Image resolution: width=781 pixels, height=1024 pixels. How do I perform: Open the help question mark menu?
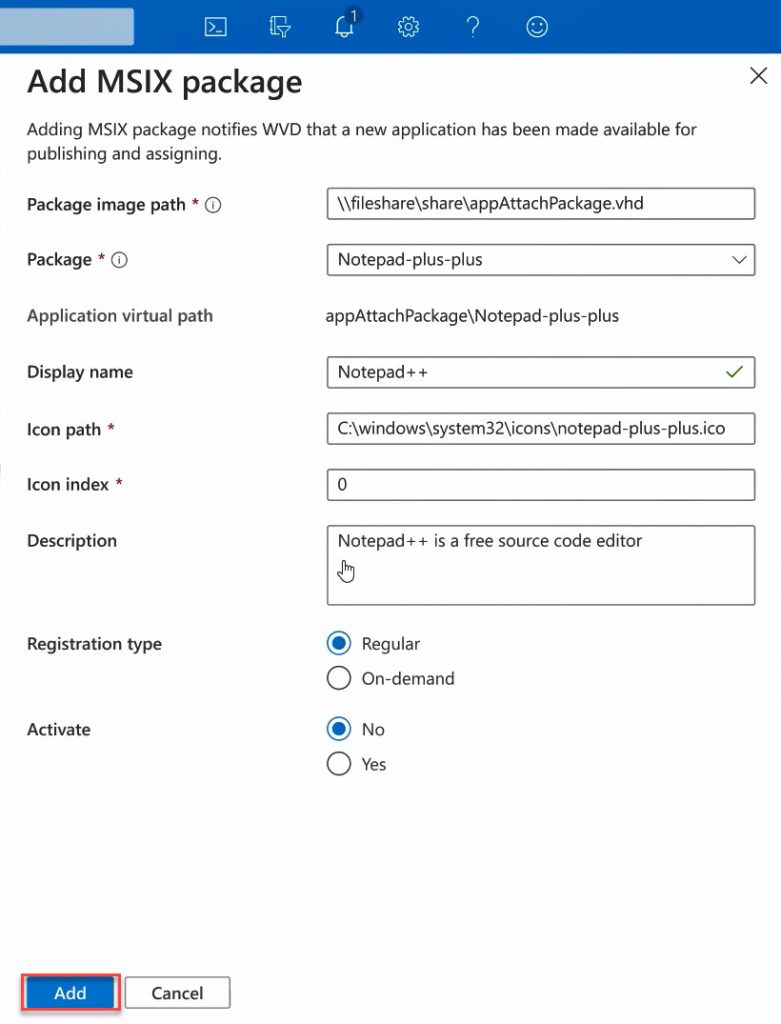click(x=472, y=27)
